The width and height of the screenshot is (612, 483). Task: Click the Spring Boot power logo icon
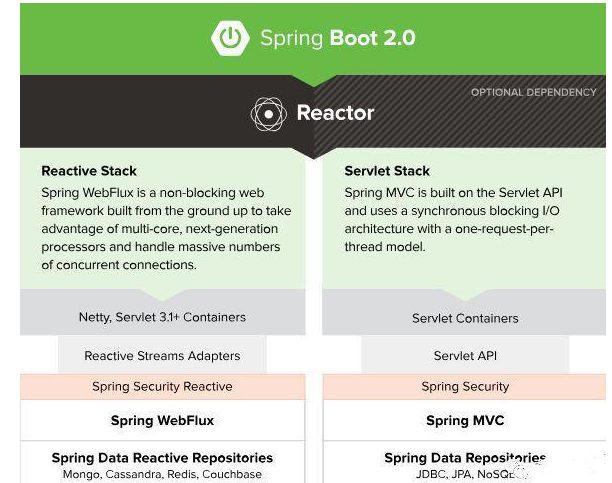230,38
